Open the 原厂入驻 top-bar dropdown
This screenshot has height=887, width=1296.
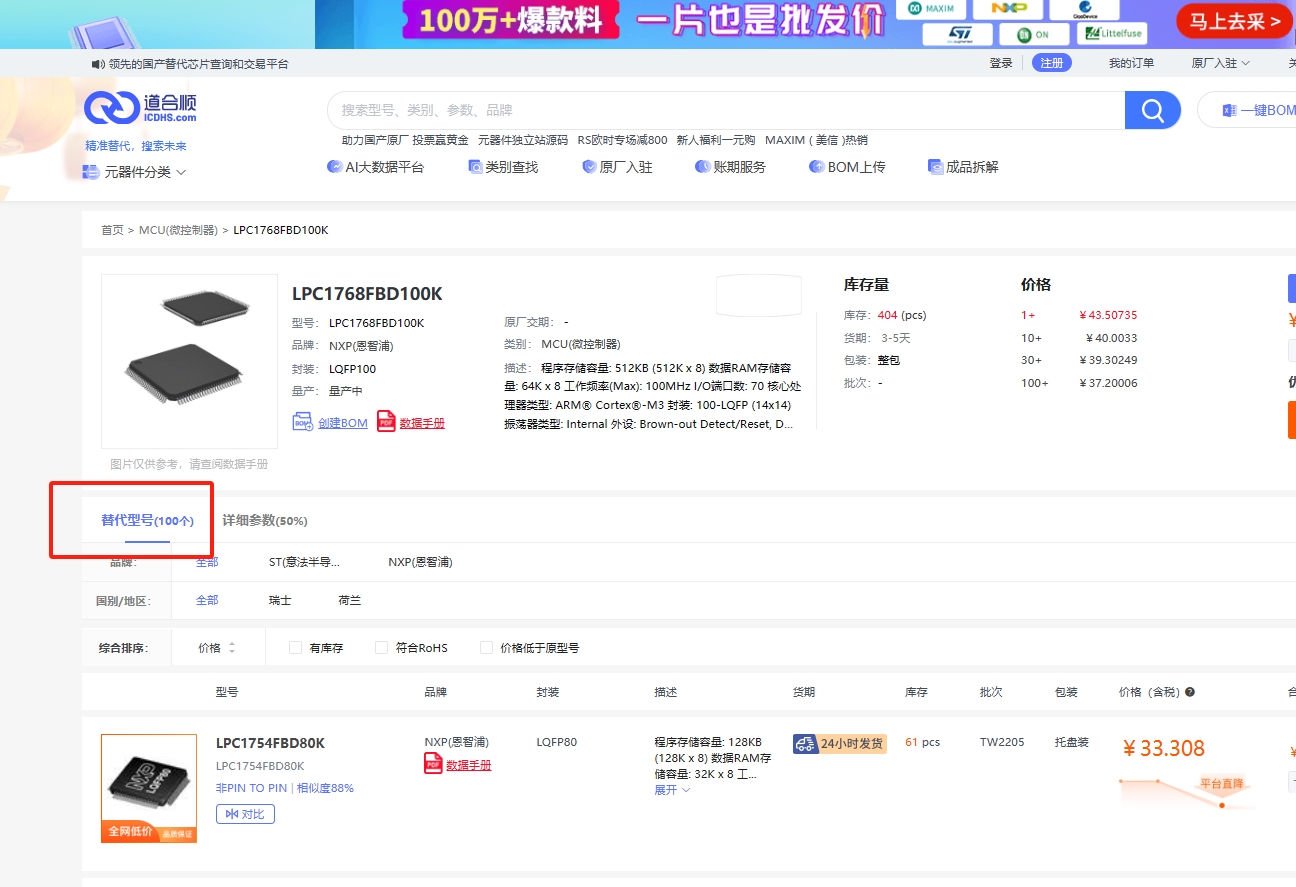[1220, 63]
